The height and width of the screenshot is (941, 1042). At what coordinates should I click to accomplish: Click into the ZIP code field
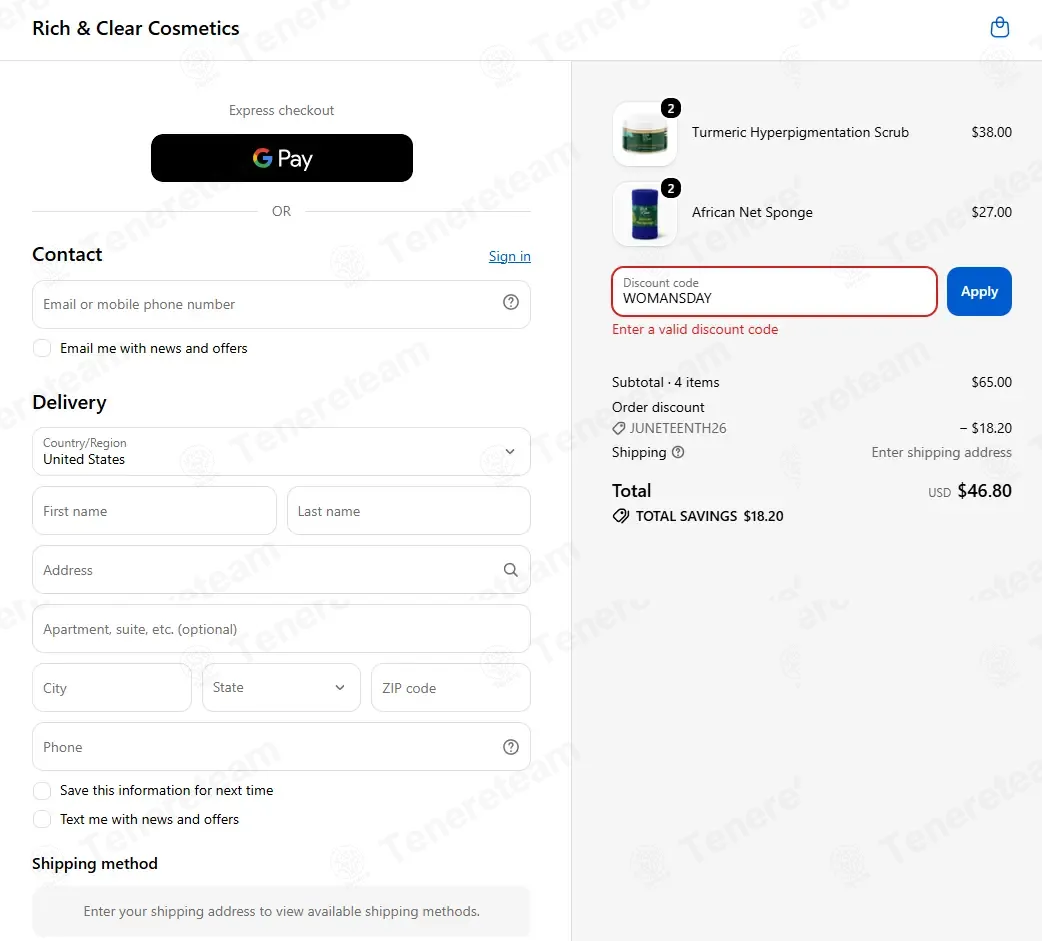pos(451,687)
